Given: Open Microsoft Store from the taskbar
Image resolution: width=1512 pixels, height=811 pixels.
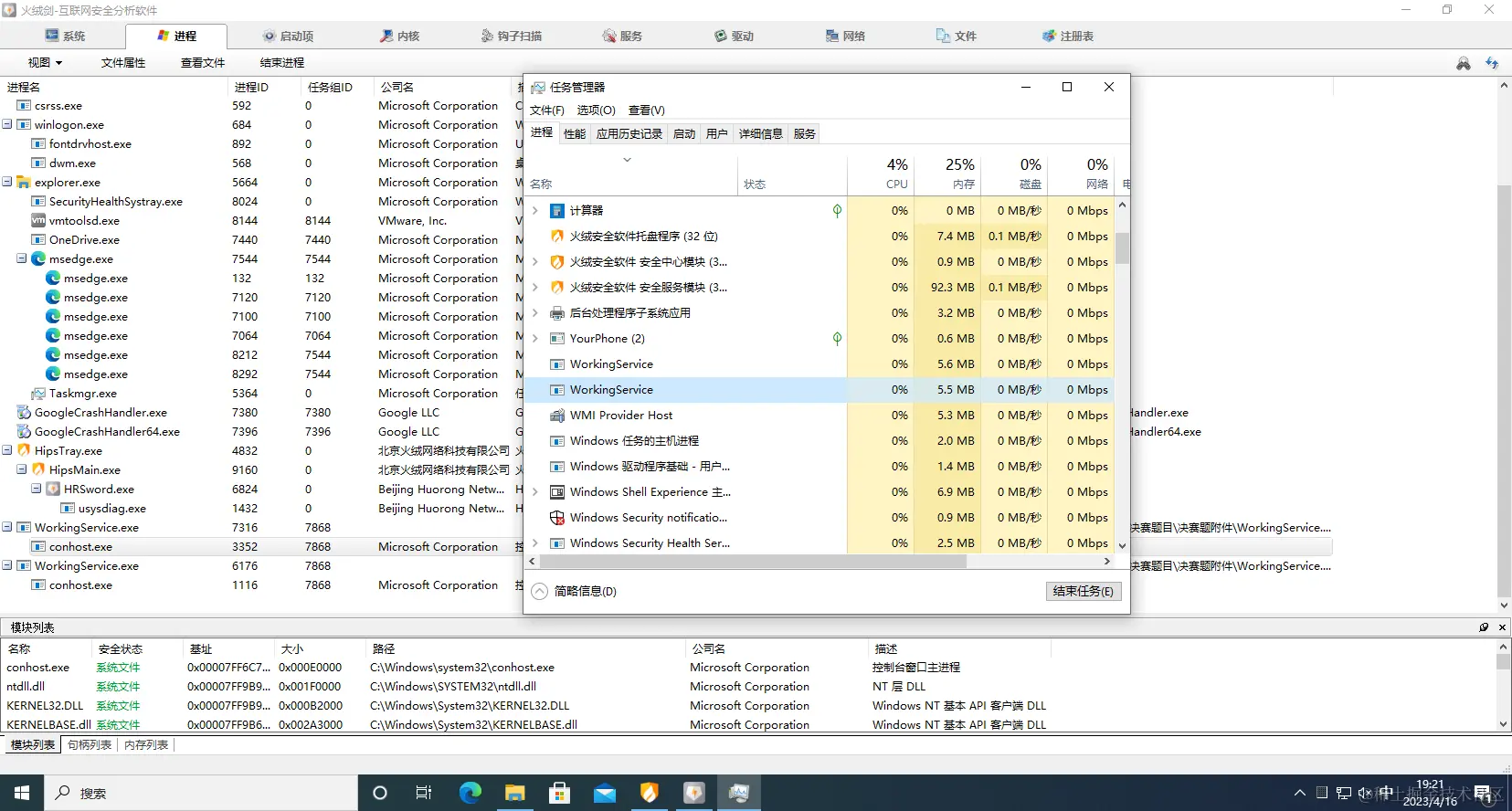Looking at the screenshot, I should [x=560, y=793].
